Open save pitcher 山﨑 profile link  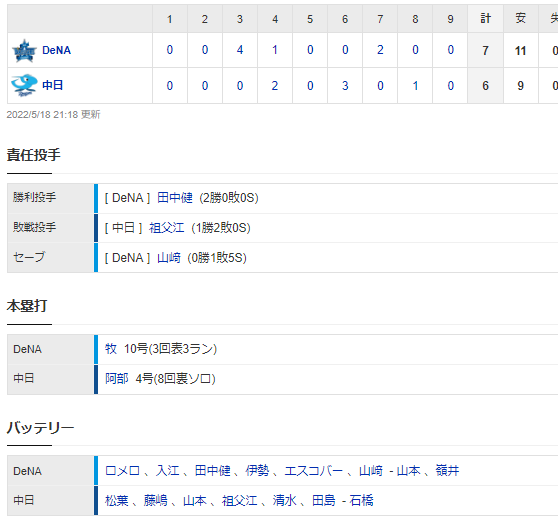coord(169,258)
